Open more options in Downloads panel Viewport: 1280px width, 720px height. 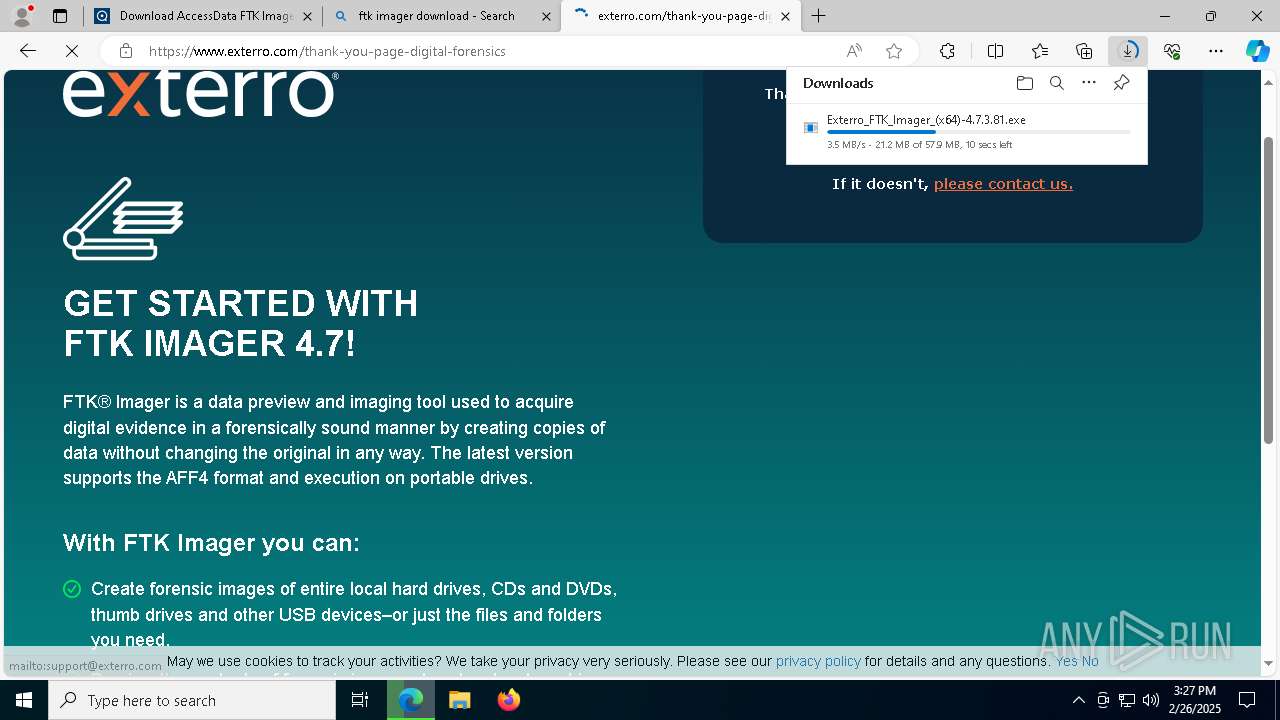click(1089, 83)
